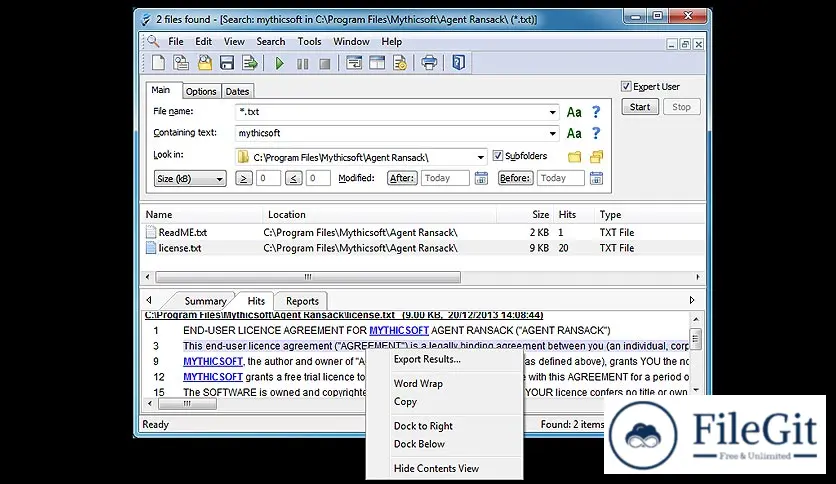Switch to the Summary tab

[x=205, y=301]
